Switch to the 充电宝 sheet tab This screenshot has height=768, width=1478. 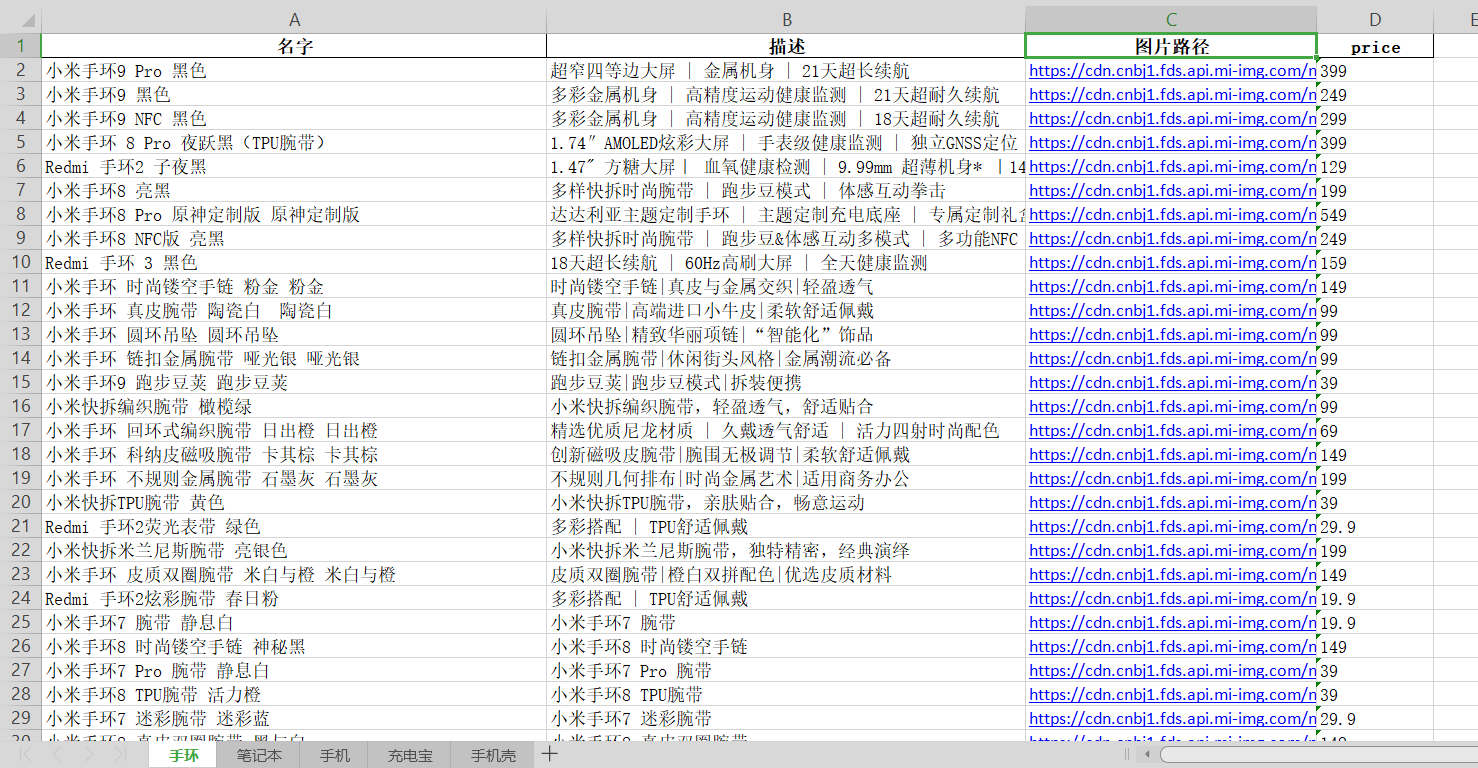(x=410, y=755)
